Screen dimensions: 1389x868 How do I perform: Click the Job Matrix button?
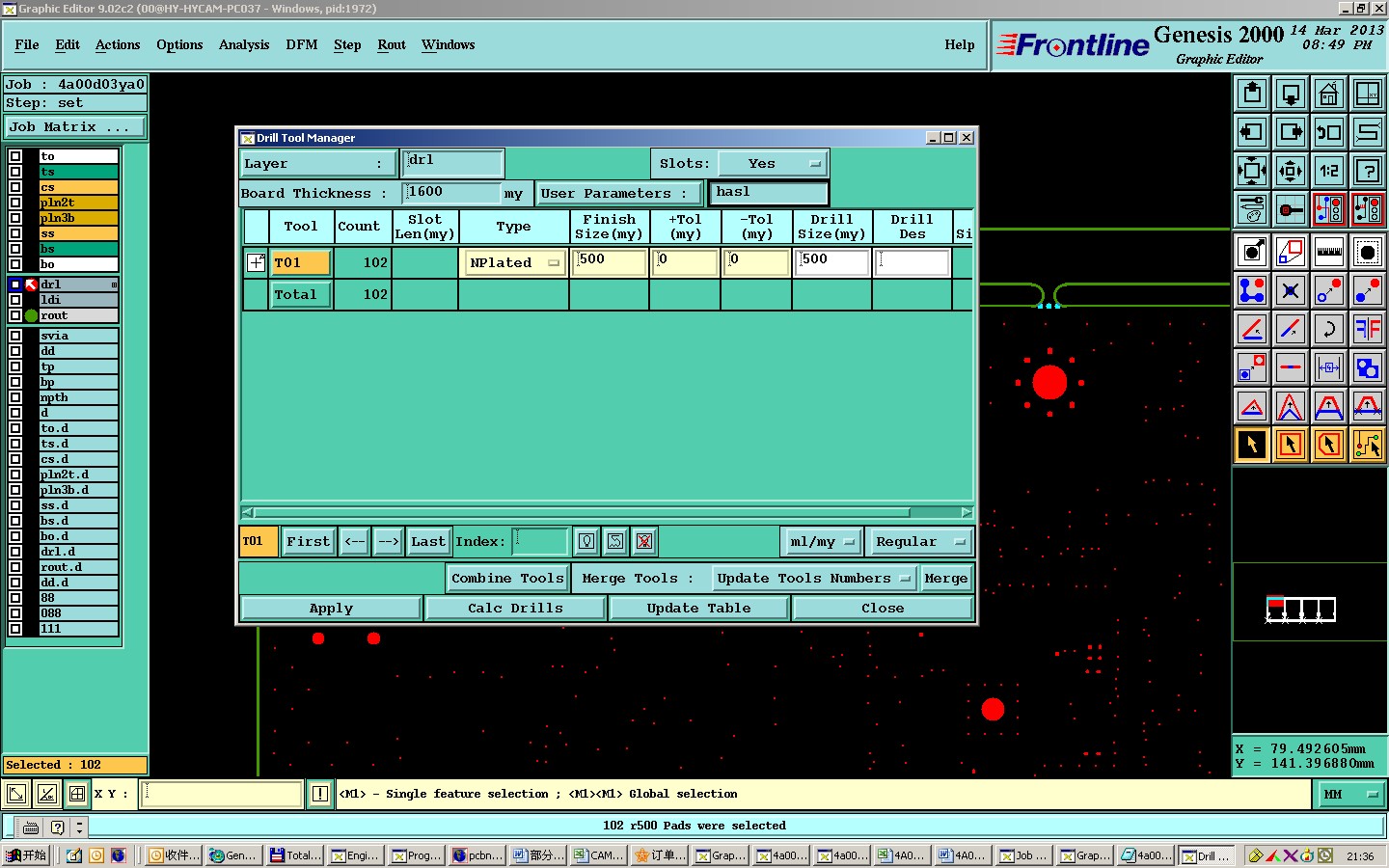click(75, 126)
